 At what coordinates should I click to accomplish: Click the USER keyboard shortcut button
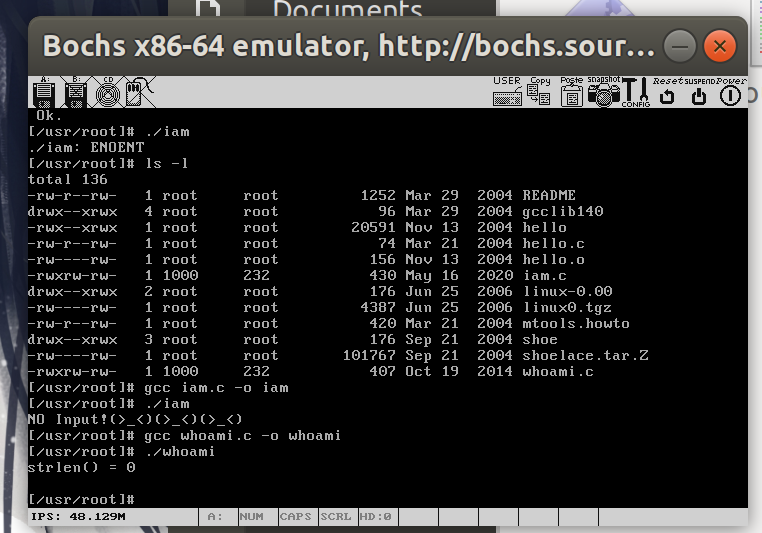[x=507, y=91]
